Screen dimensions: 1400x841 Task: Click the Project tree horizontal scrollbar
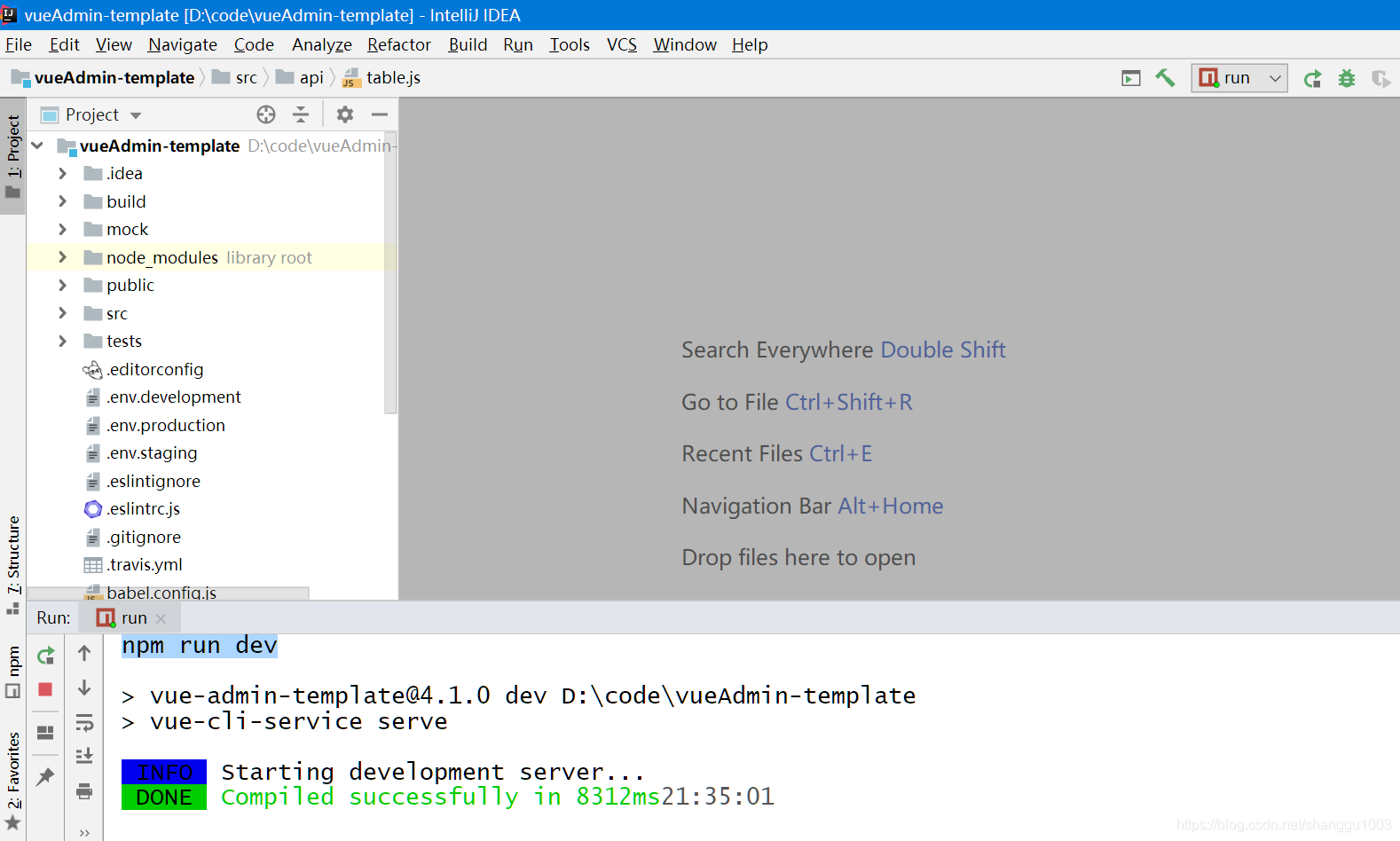tap(169, 593)
